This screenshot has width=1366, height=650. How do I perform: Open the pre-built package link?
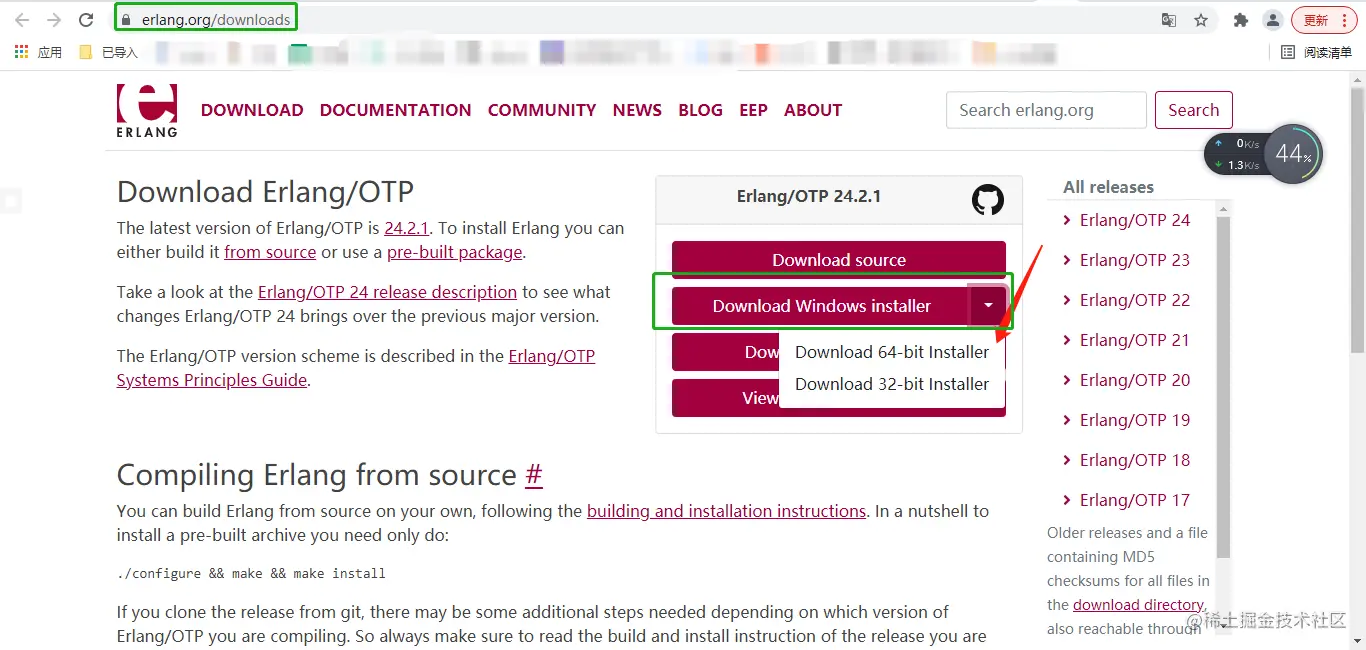(x=455, y=252)
